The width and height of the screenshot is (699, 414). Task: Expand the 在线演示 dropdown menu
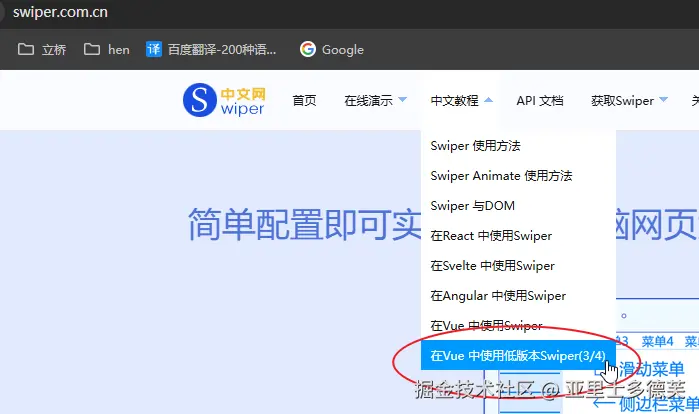pos(375,101)
